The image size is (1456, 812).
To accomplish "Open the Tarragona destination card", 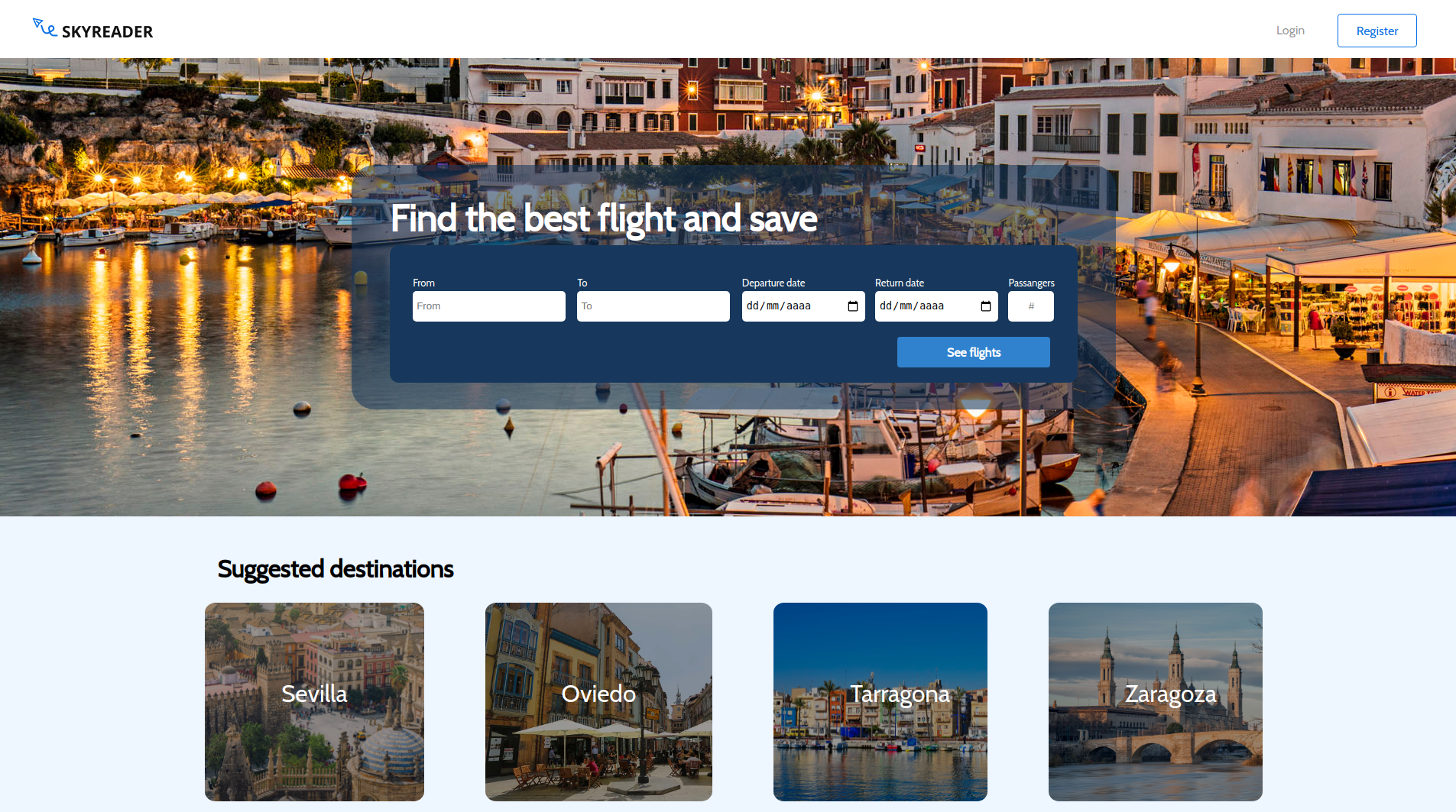I will pyautogui.click(x=880, y=701).
